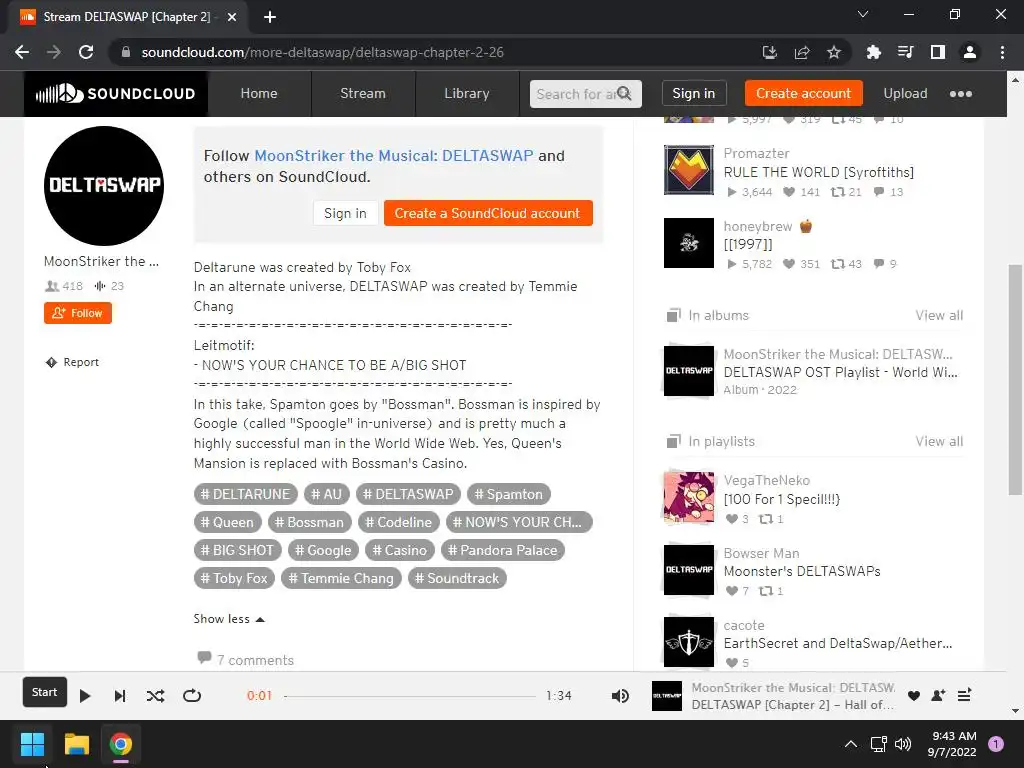Screen dimensions: 1024x768
Task: Click the search magnifier icon
Action: tap(624, 93)
